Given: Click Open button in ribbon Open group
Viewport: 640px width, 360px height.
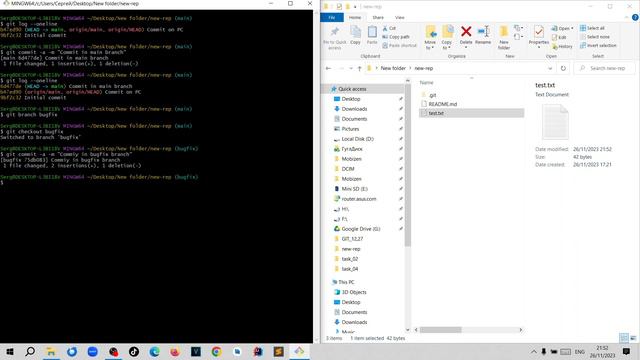Looking at the screenshot, I should click(x=562, y=28).
